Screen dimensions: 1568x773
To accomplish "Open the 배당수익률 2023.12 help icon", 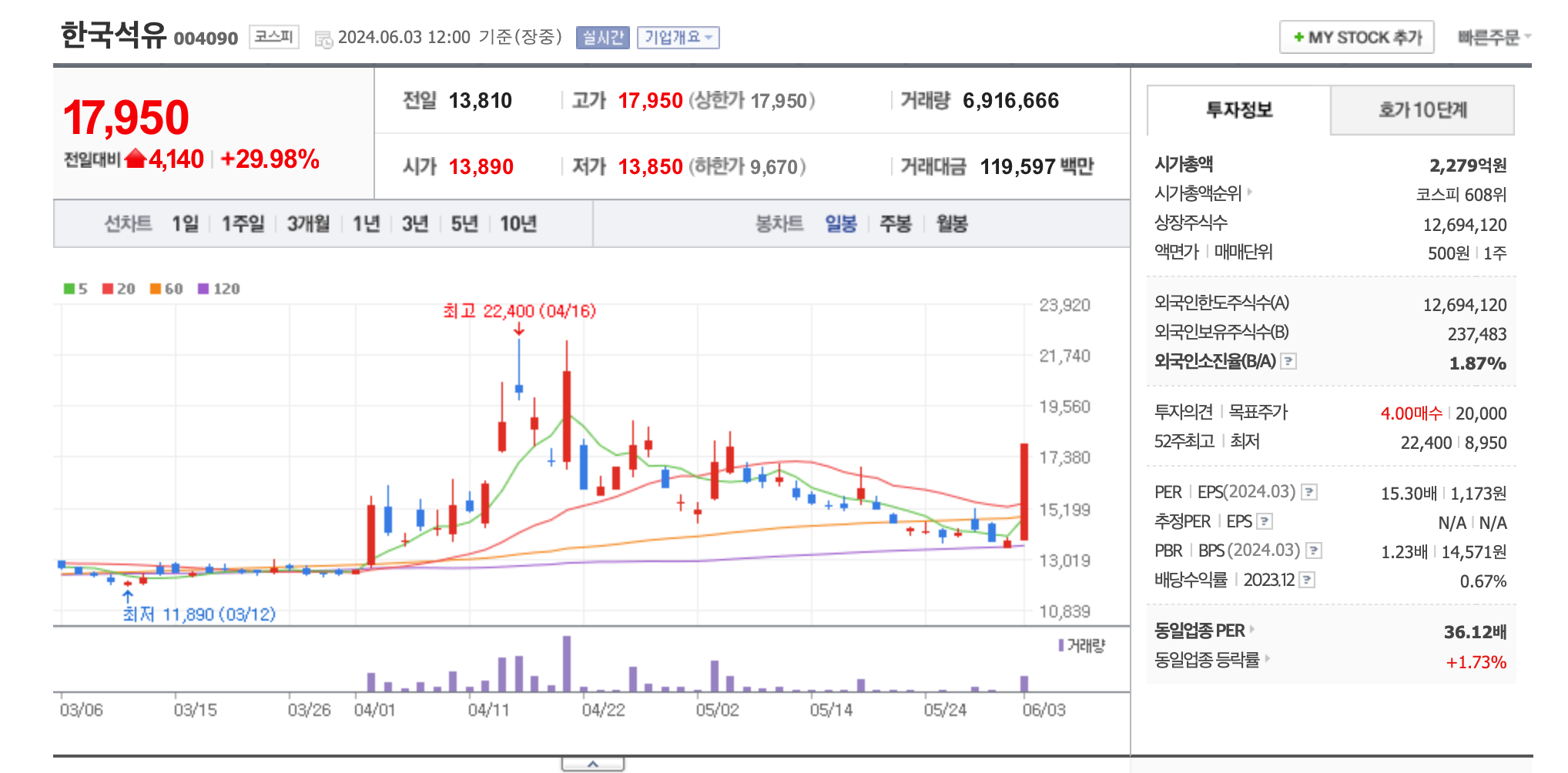I will [x=1307, y=580].
